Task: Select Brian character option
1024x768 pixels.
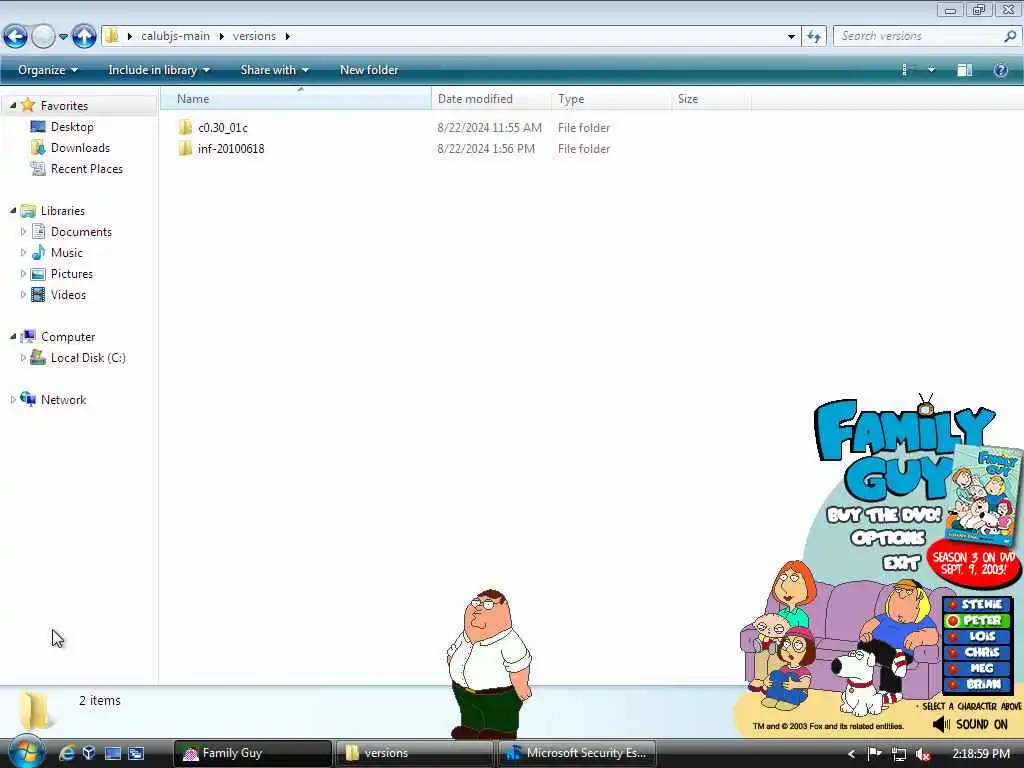Action: point(976,684)
